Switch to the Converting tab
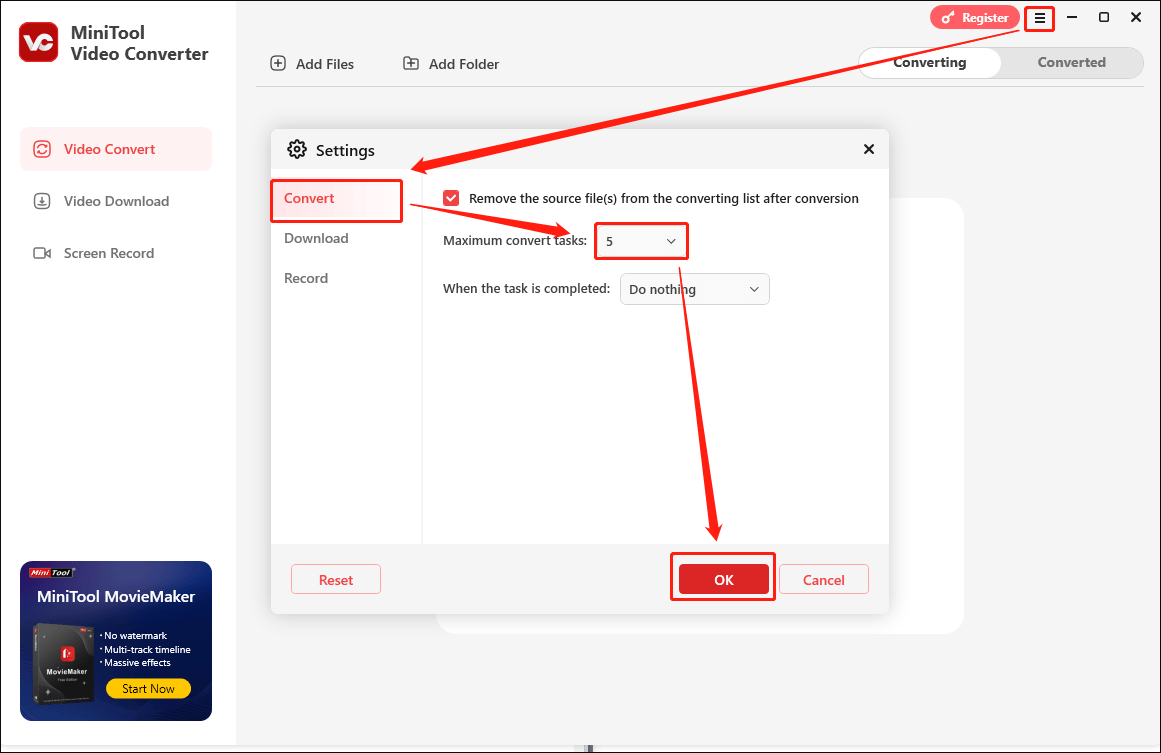Screen dimensions: 1161x753 [x=929, y=63]
